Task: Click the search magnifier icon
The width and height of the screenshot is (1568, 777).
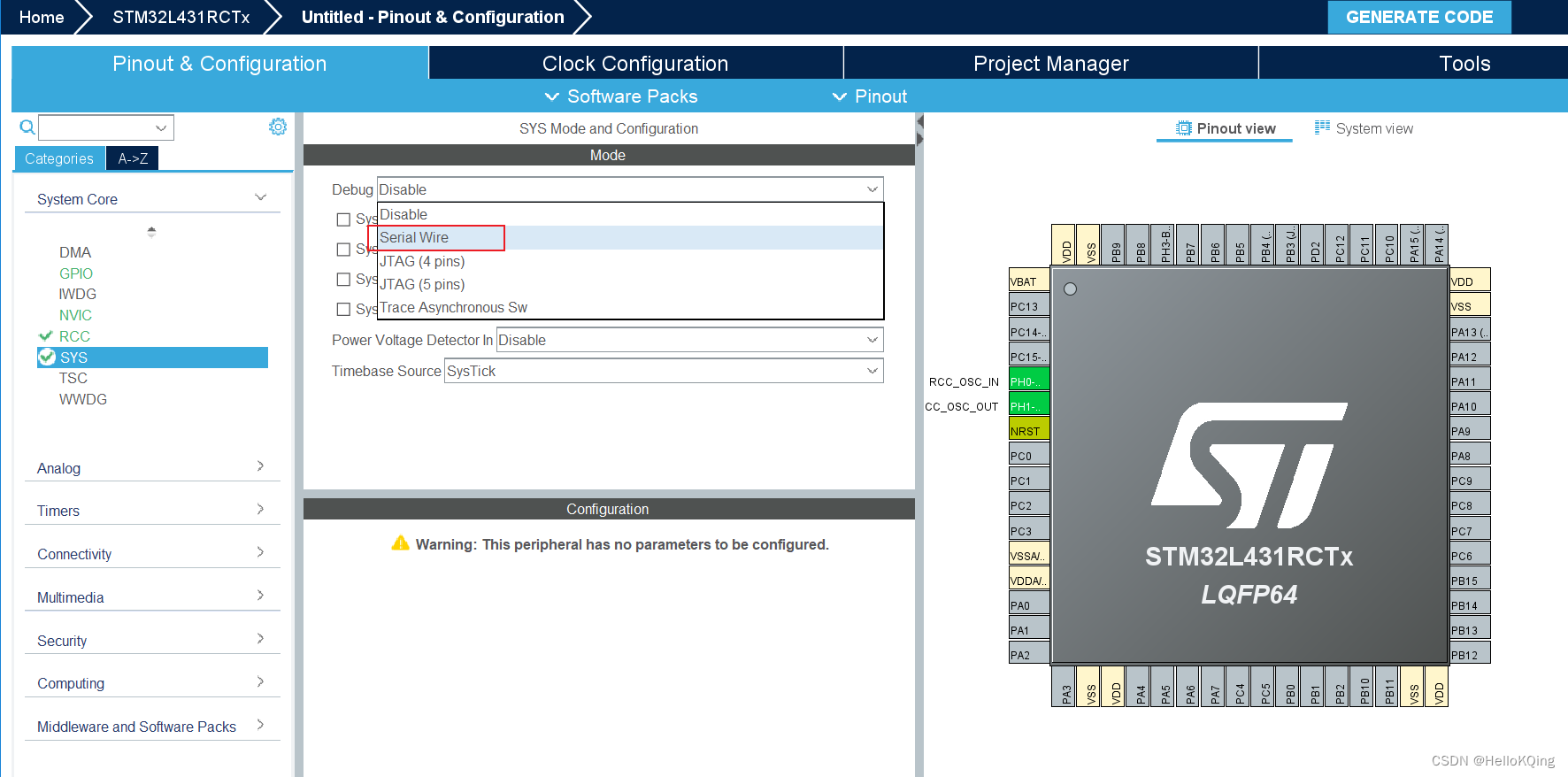Action: coord(27,127)
